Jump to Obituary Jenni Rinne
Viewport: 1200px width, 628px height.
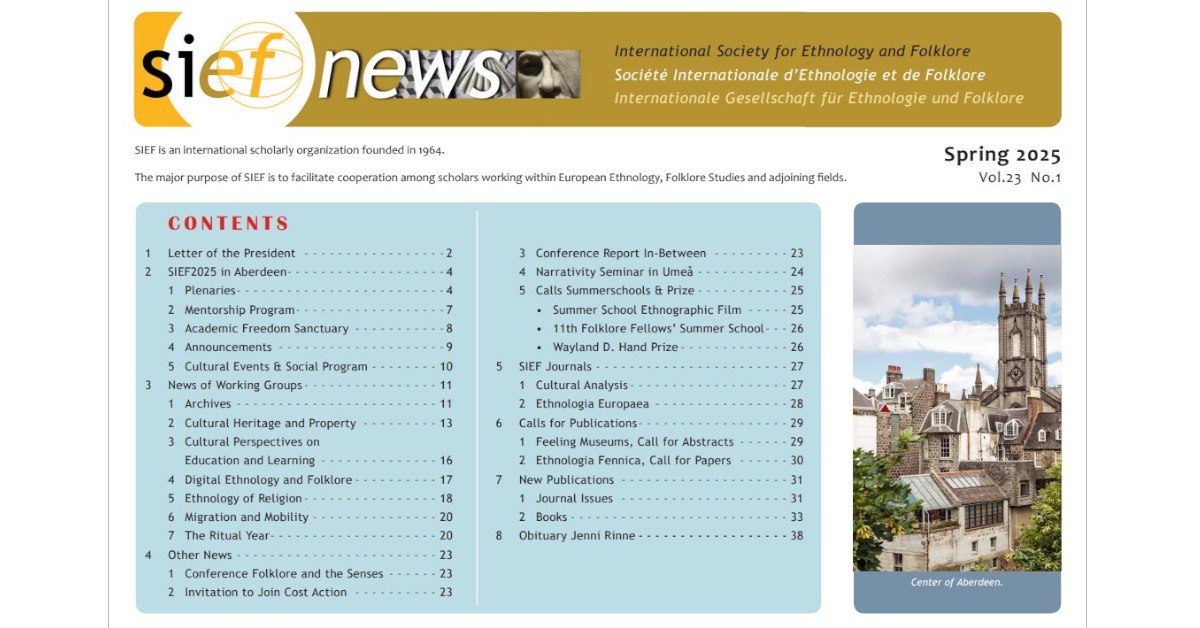coord(578,536)
